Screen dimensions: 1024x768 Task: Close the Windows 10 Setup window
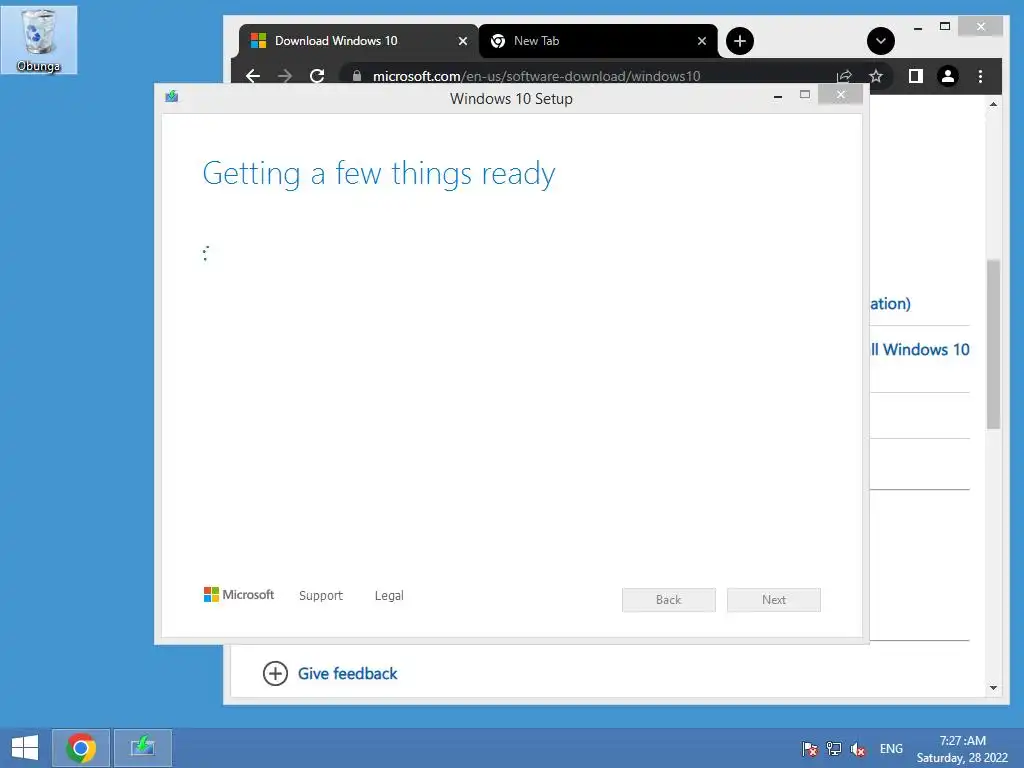[x=840, y=95]
